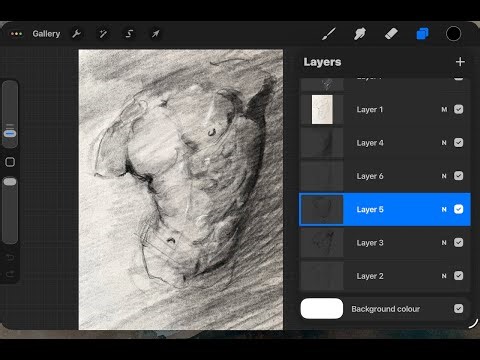Select the Layer 2 name text
The height and width of the screenshot is (360, 480).
[x=370, y=276]
